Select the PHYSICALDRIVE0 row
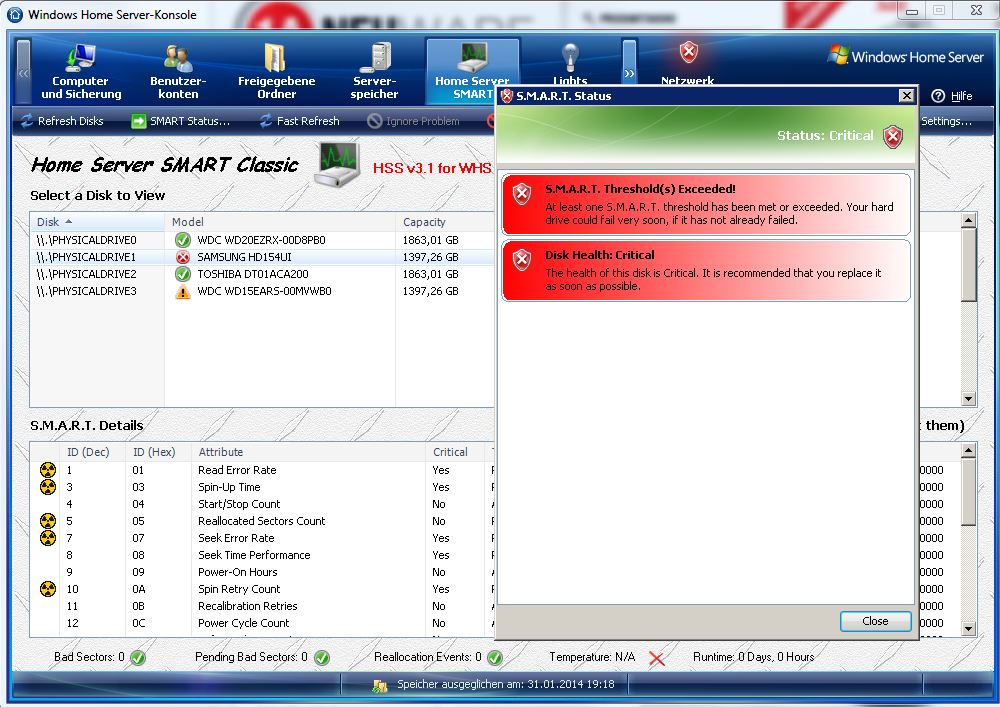This screenshot has height=707, width=1000. (261, 240)
